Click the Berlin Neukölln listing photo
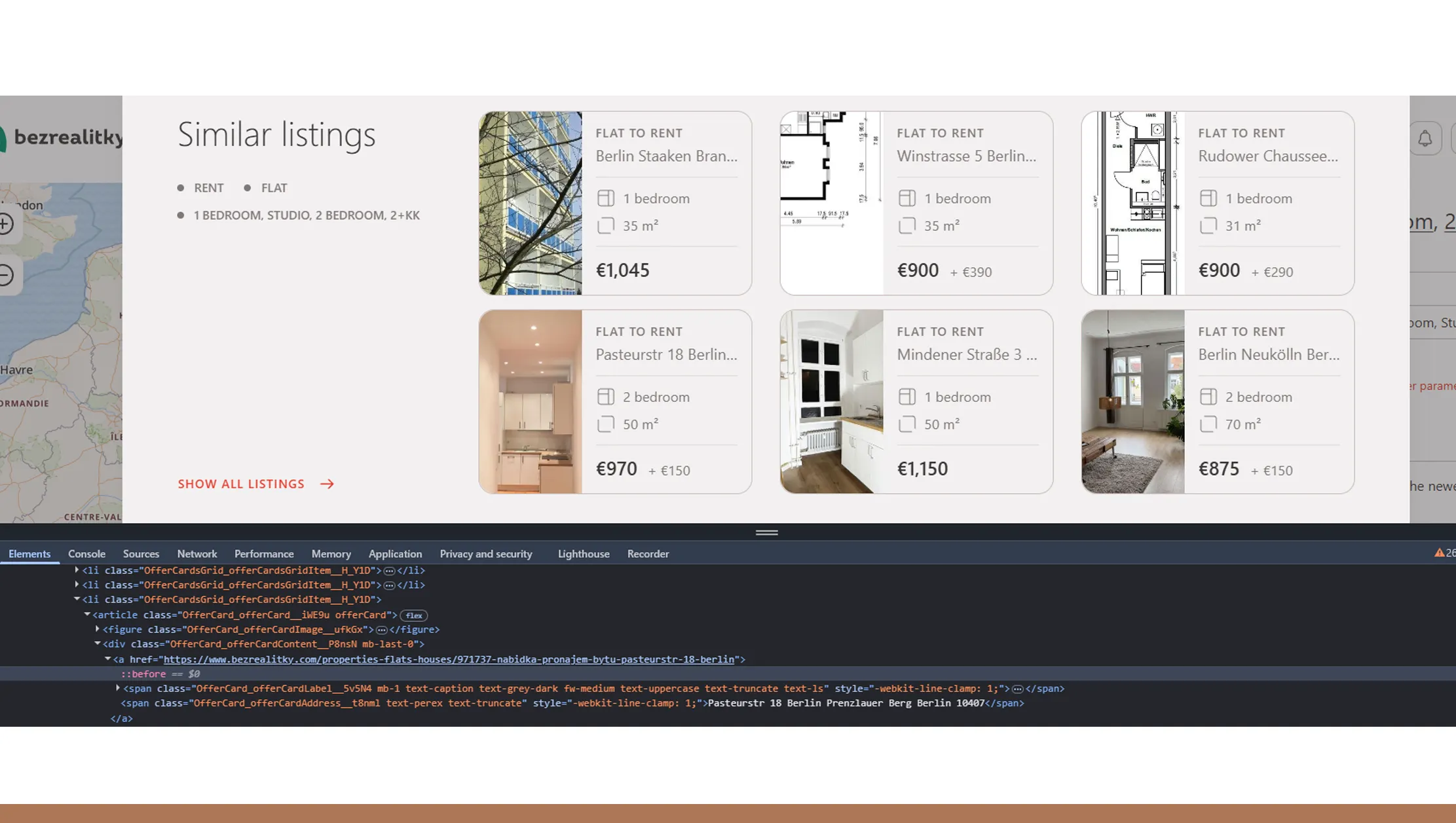 pos(1132,401)
